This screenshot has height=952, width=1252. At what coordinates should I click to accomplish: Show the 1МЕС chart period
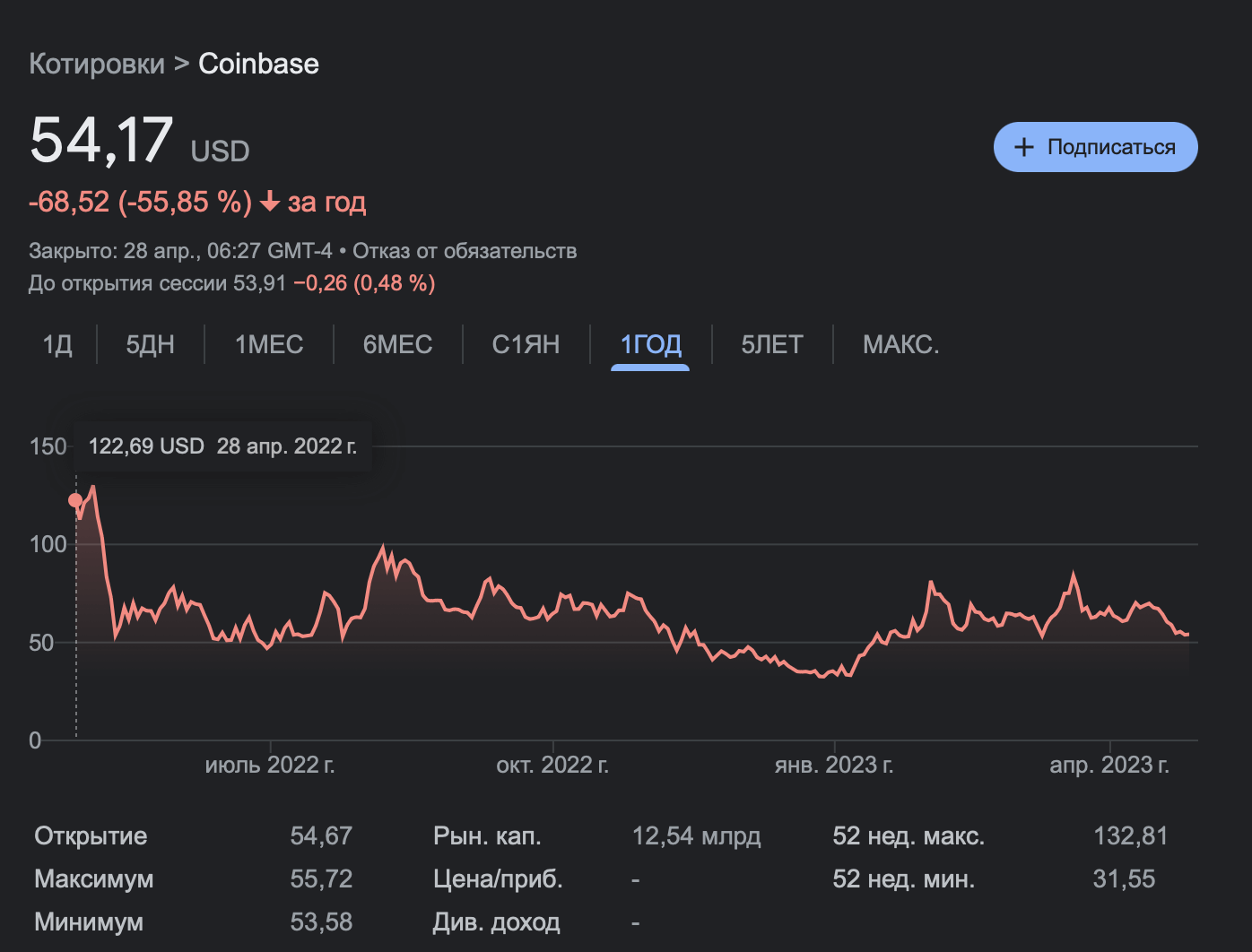tap(268, 344)
